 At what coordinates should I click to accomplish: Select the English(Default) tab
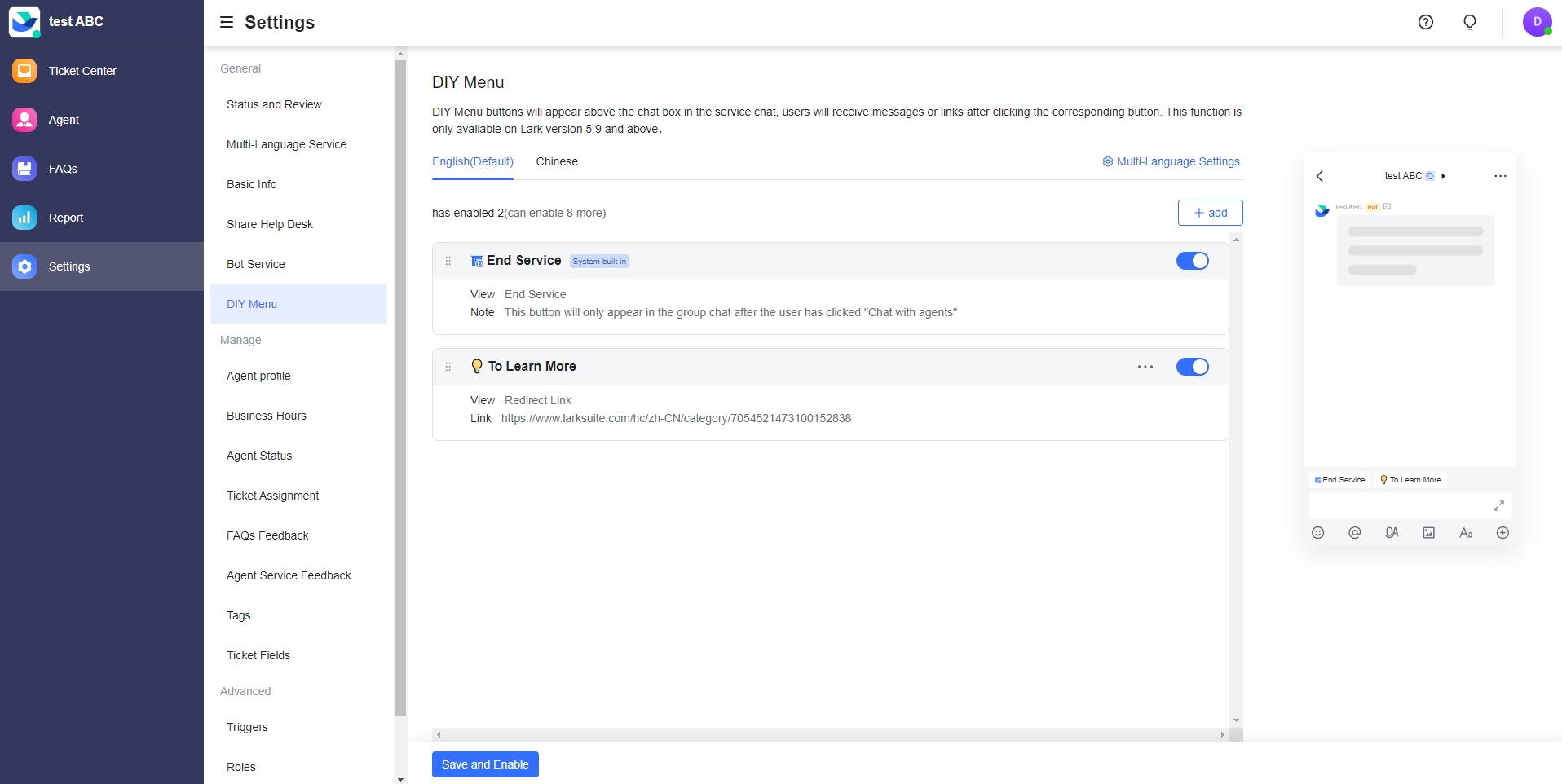473,161
